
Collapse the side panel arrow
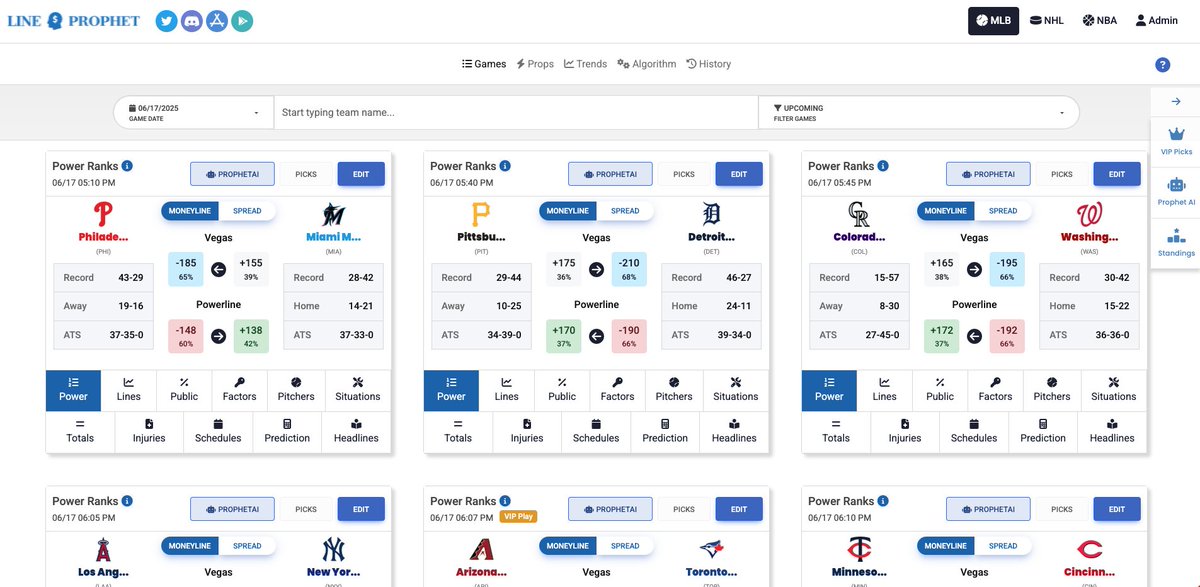coord(1176,101)
